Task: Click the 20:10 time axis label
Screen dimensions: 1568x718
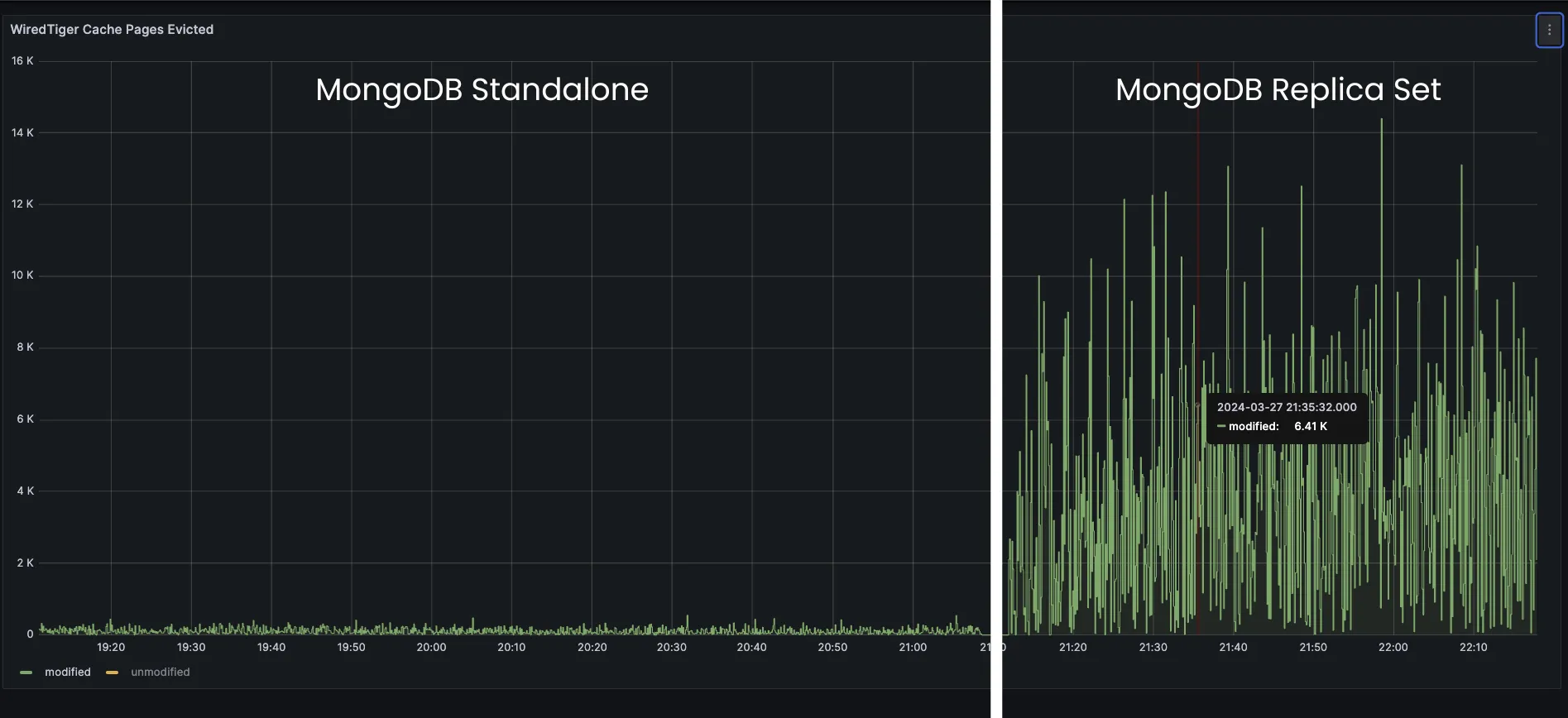Action: [511, 647]
